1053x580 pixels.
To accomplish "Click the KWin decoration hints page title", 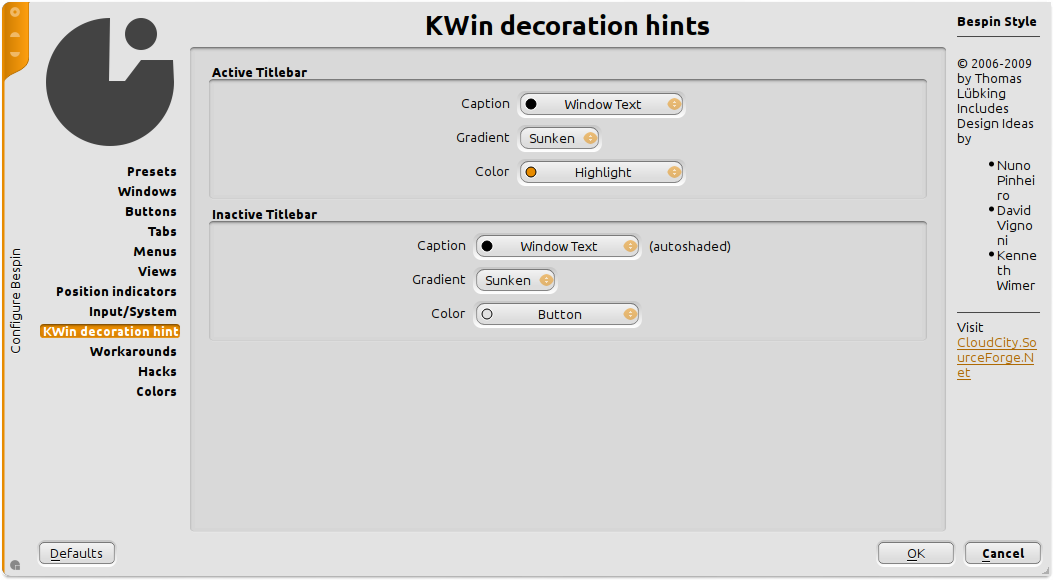I will pos(567,26).
